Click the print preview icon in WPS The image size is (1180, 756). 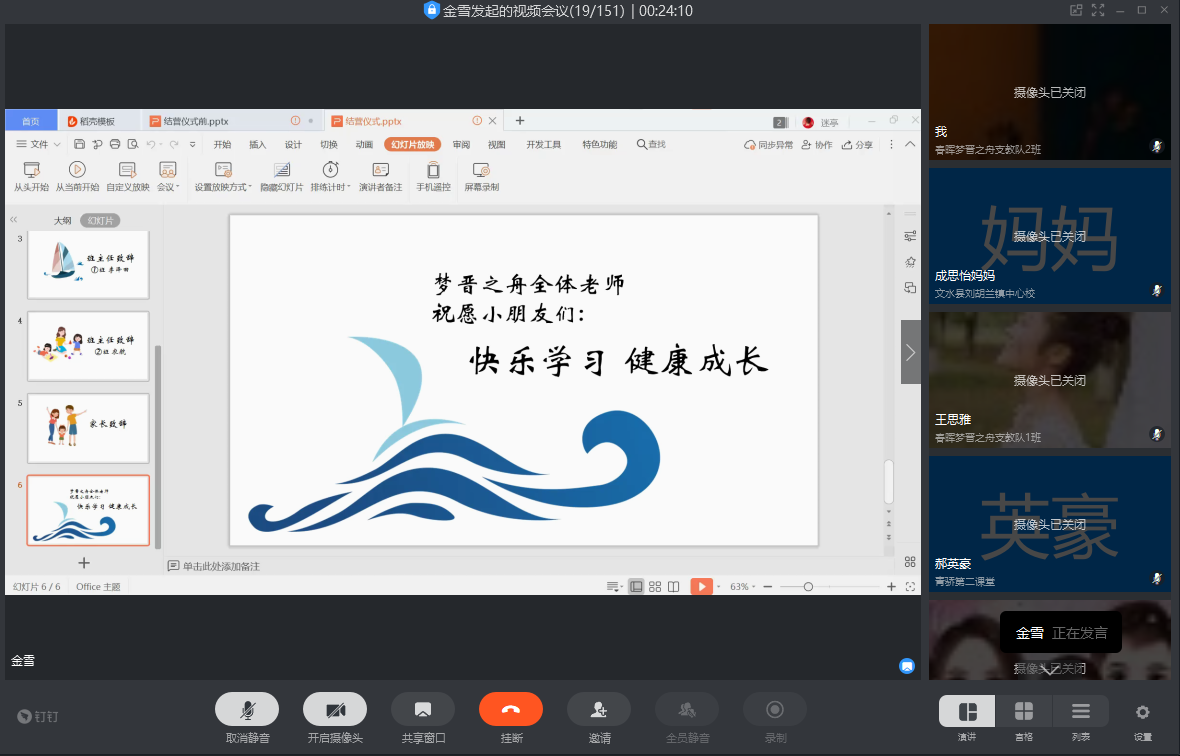point(133,144)
